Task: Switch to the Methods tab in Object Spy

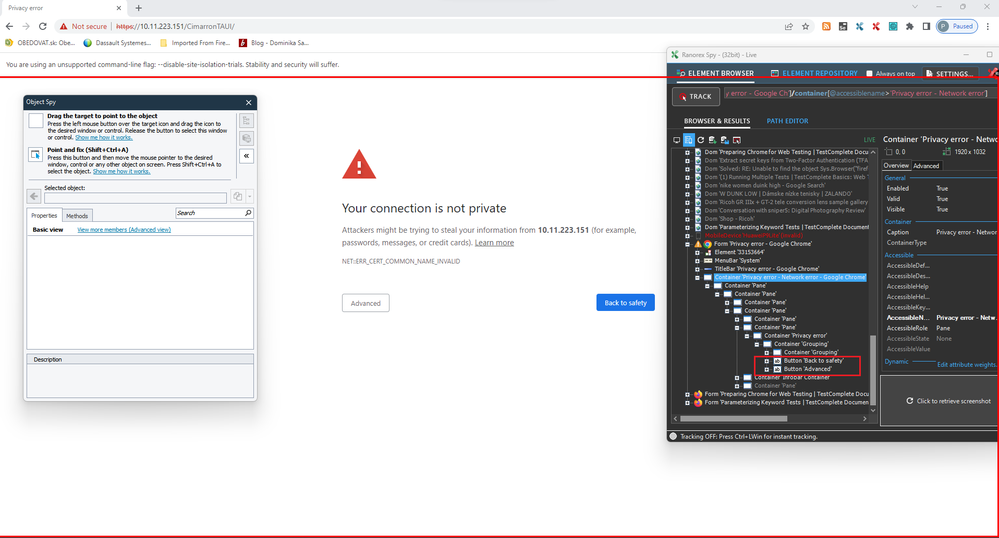Action: [x=77, y=216]
